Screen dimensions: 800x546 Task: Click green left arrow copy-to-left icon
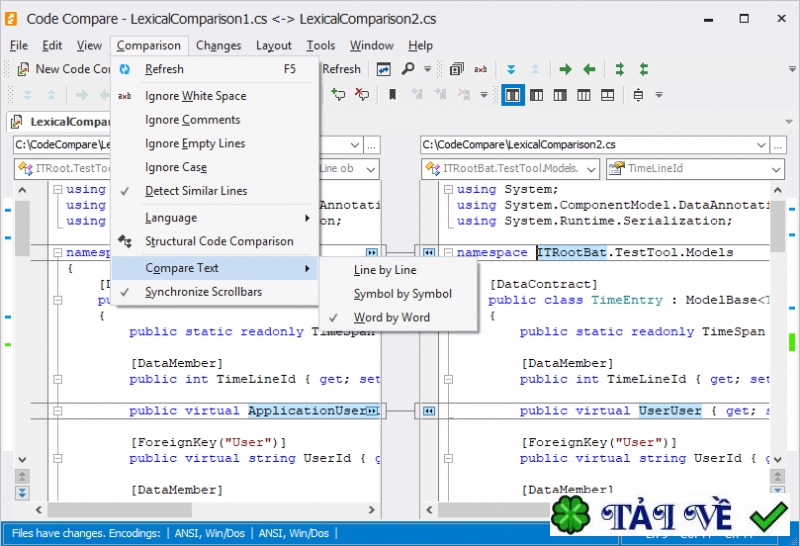click(589, 69)
